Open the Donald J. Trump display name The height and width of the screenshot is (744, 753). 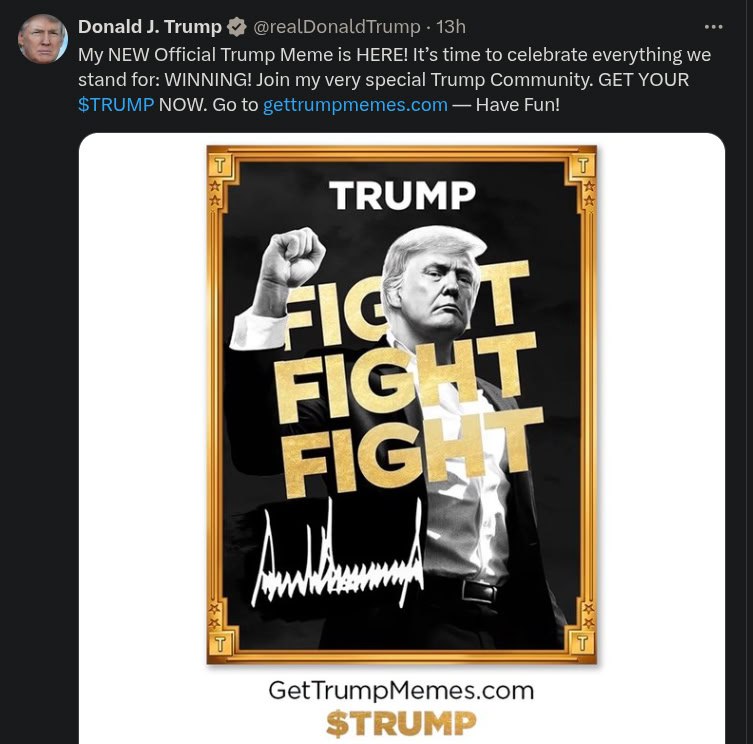pyautogui.click(x=150, y=27)
